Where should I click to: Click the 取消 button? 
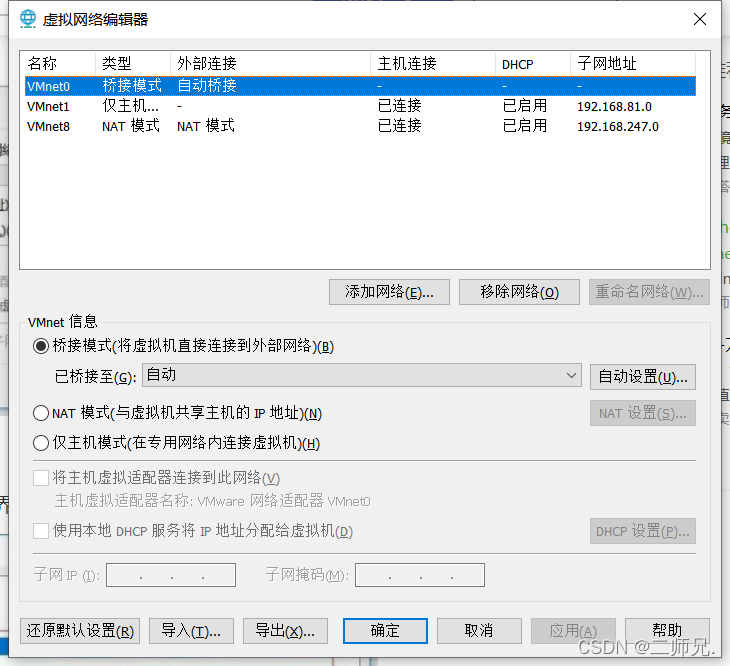click(x=479, y=631)
